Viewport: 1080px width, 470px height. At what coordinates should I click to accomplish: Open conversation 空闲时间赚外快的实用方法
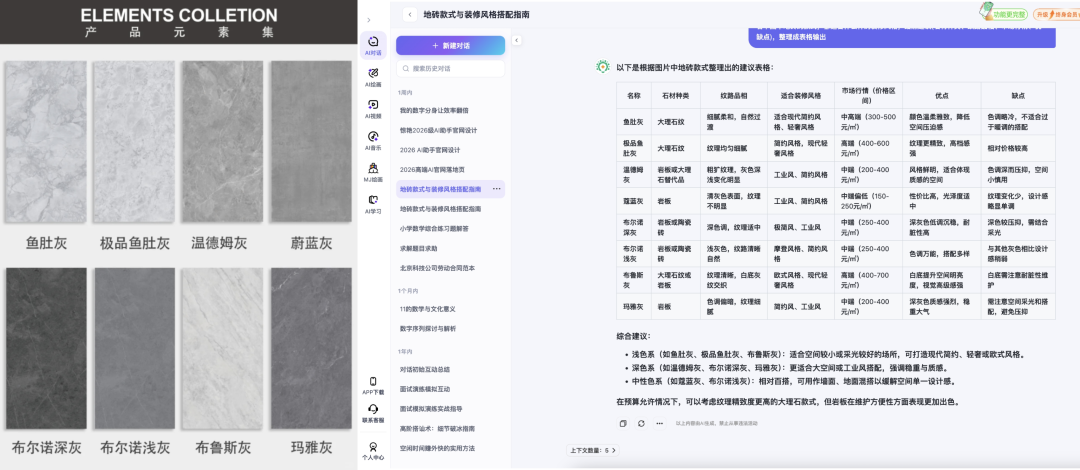437,448
